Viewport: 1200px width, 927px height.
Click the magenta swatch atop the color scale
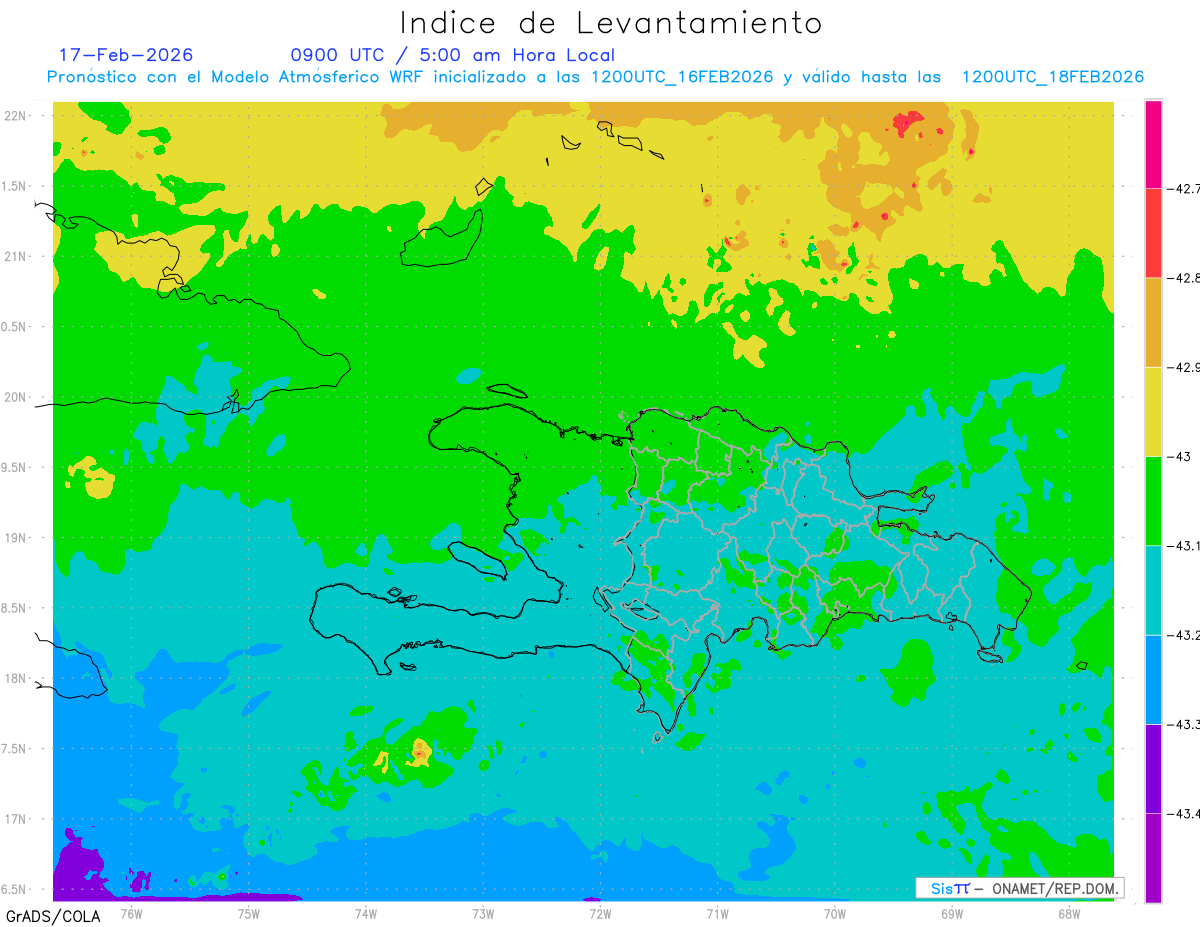[x=1153, y=144]
